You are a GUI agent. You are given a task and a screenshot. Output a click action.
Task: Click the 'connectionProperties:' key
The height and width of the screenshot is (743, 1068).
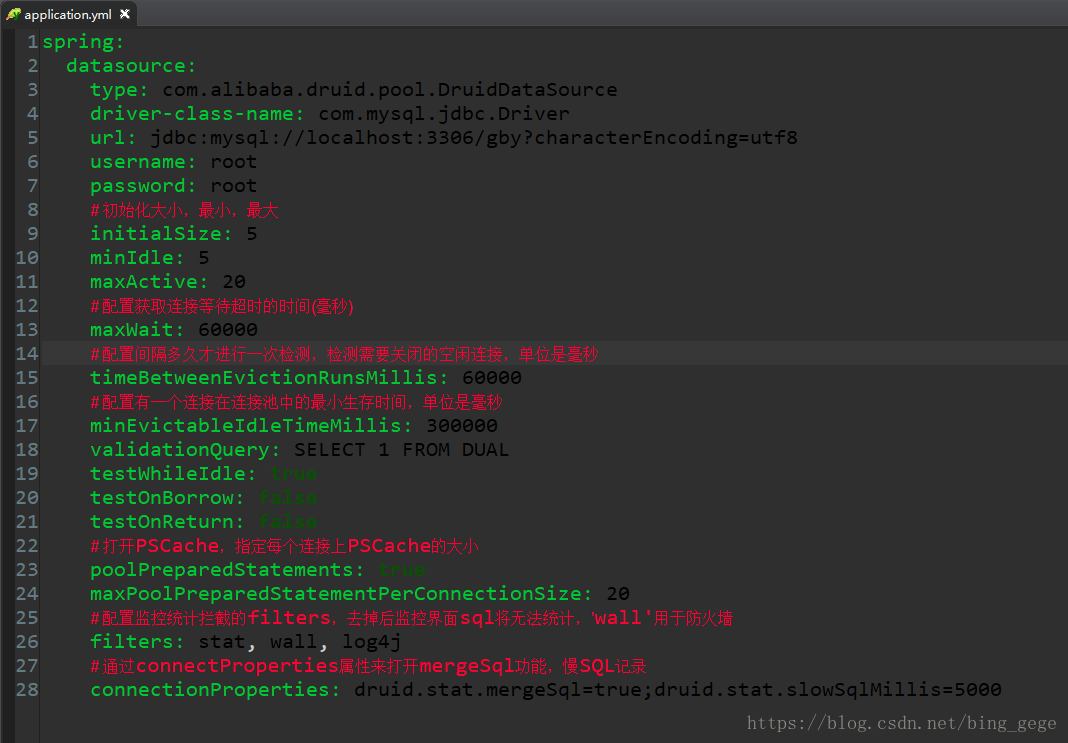(215, 690)
